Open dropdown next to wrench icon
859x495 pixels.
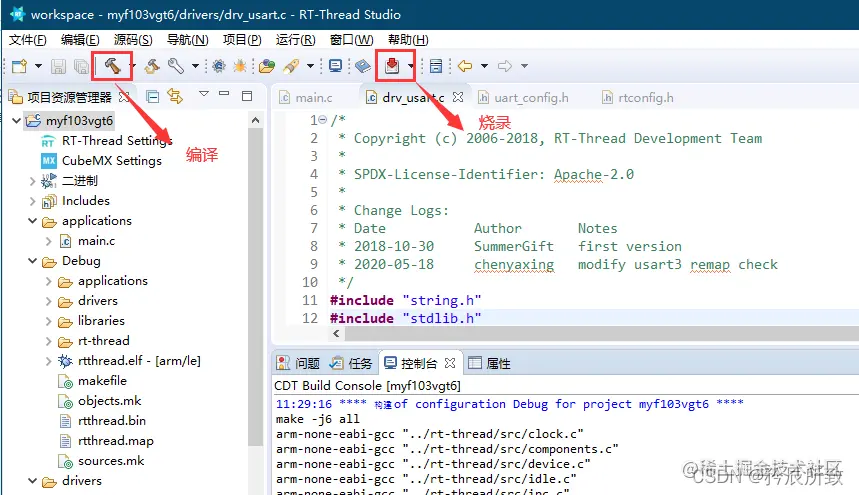[195, 66]
